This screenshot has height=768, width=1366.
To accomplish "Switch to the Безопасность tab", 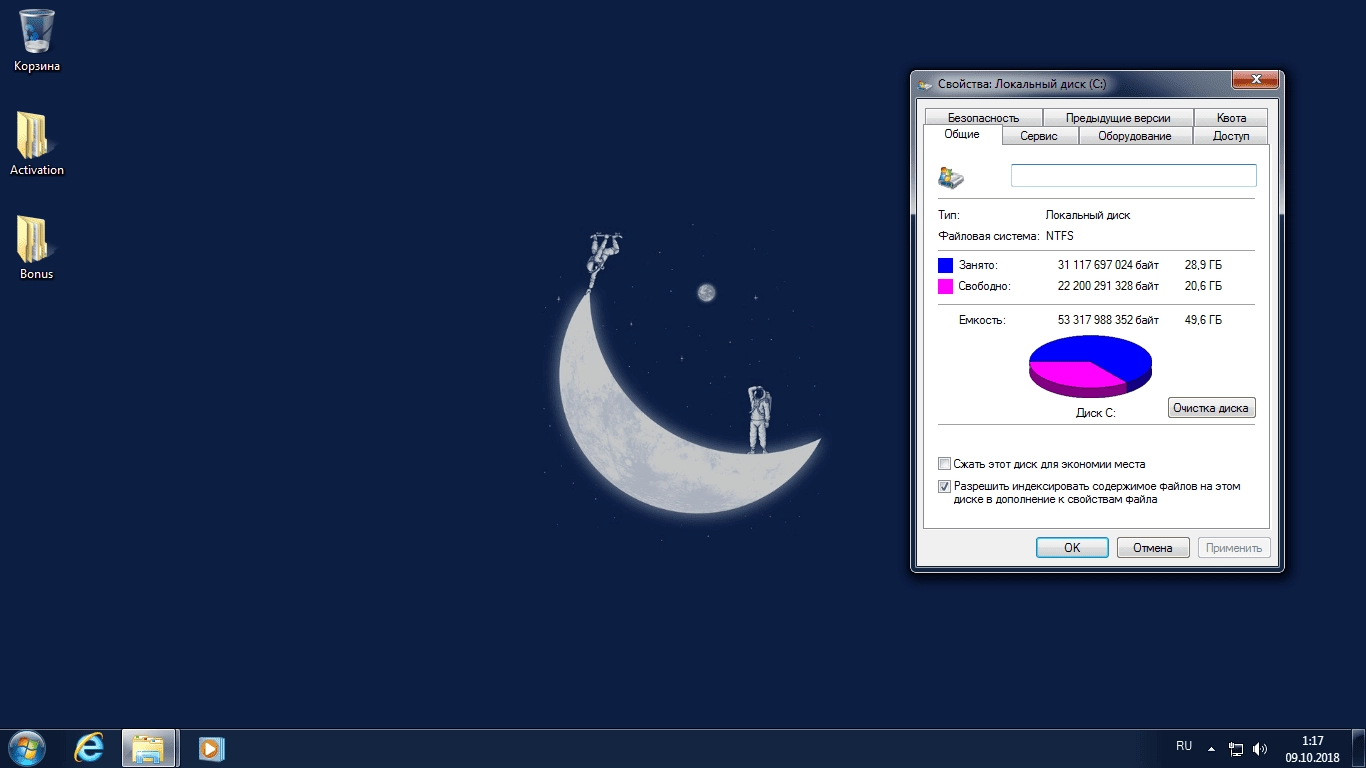I will click(983, 118).
